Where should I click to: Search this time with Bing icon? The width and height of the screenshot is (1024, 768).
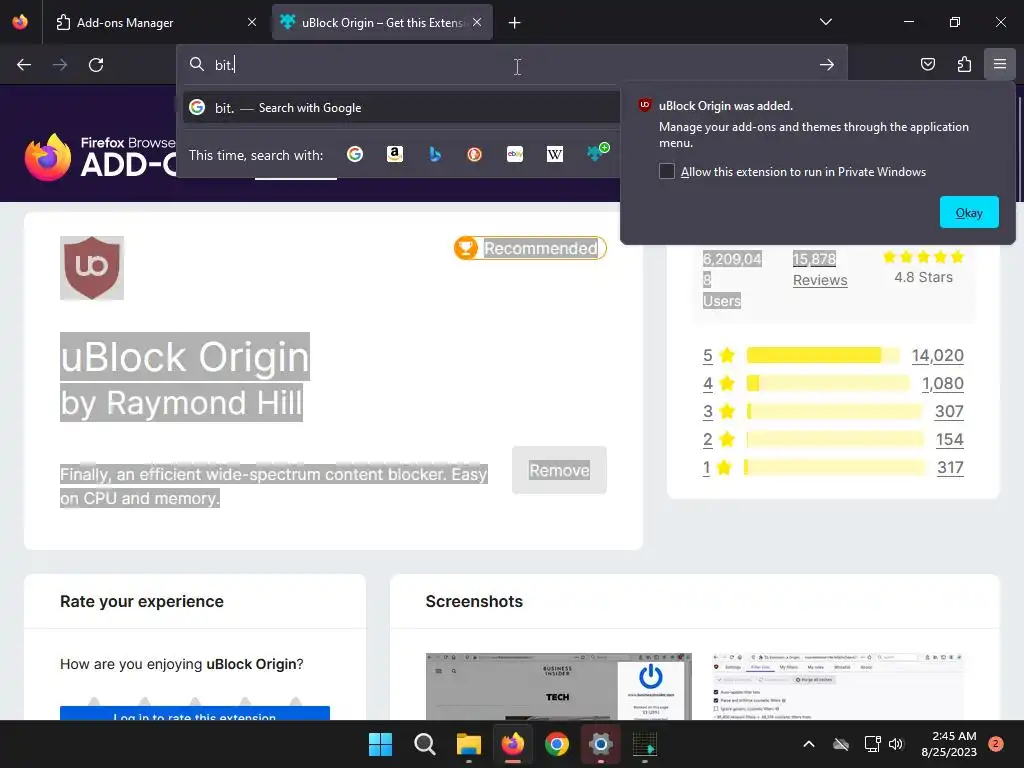point(435,154)
